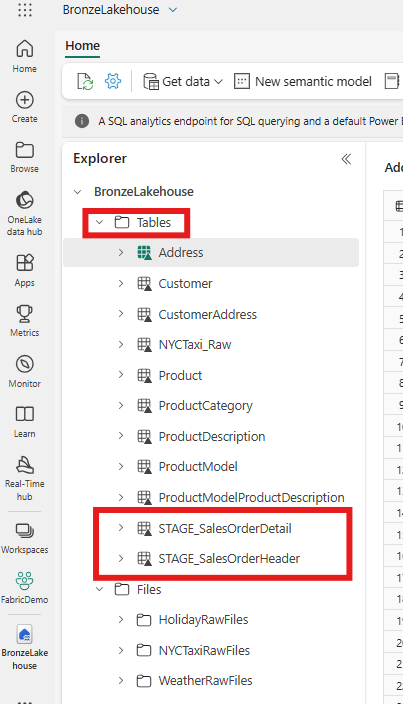Click the Explorer pane heading
Image resolution: width=403 pixels, height=704 pixels.
(100, 158)
